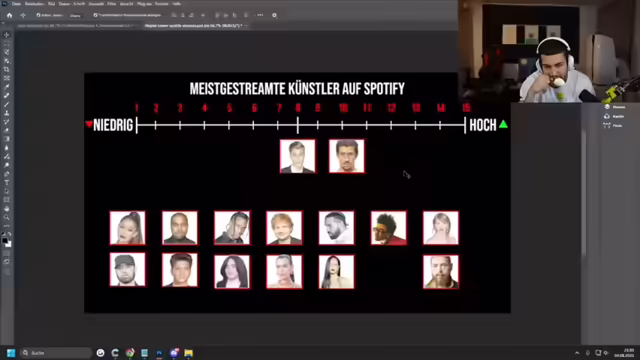Image resolution: width=640 pixels, height=360 pixels.
Task: Toggle Transformationssteuerungen anzeigen checkbox
Action: 95,15
